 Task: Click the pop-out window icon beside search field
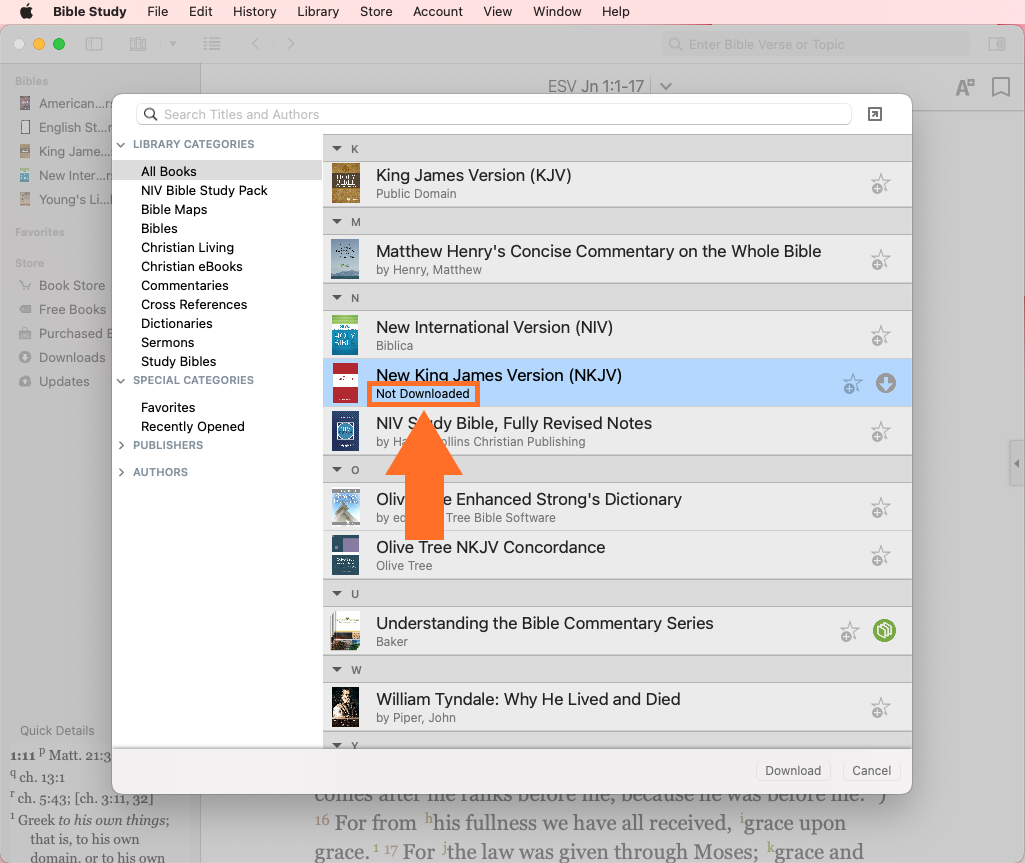click(x=875, y=115)
